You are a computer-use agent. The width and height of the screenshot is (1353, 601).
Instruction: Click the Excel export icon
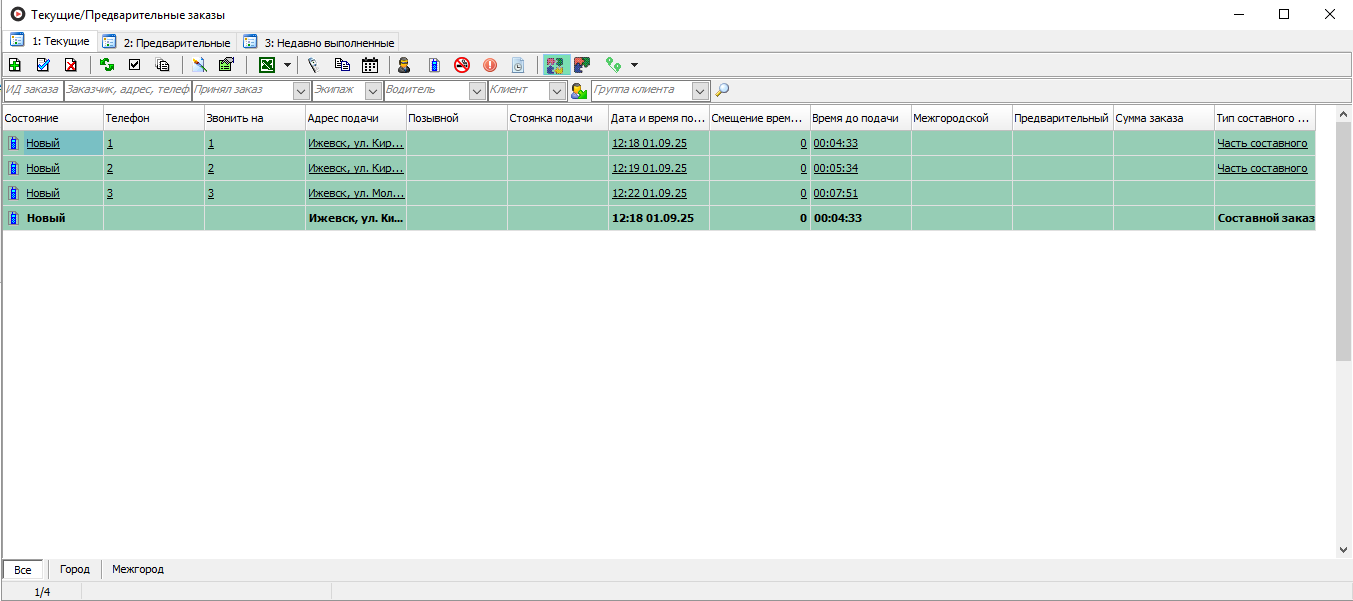click(x=266, y=65)
